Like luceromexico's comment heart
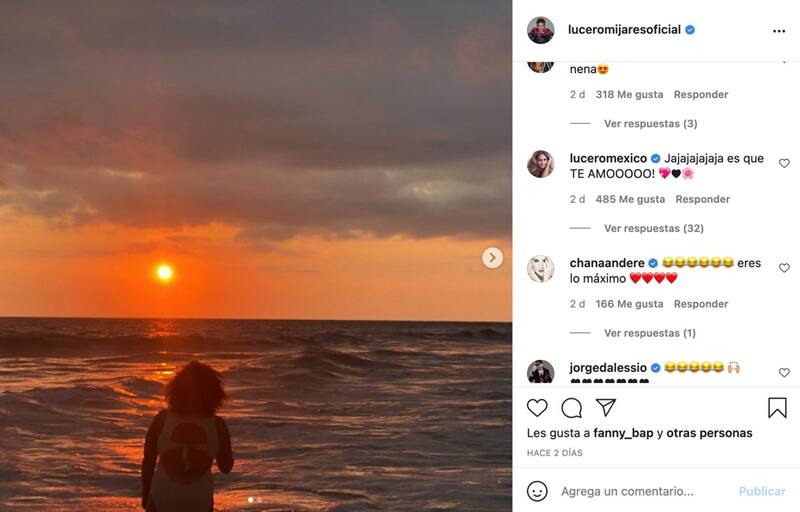This screenshot has width=800, height=512. pos(784,163)
